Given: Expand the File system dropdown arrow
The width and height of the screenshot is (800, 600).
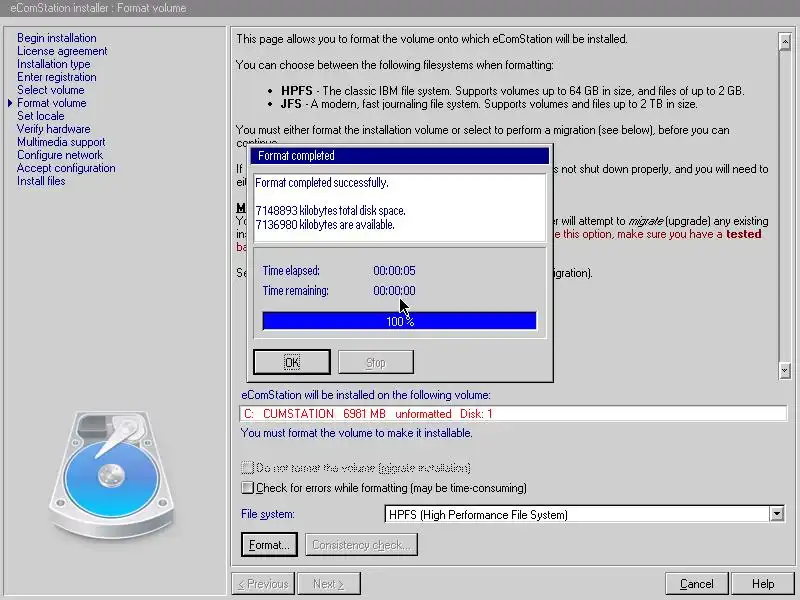Looking at the screenshot, I should coord(777,514).
